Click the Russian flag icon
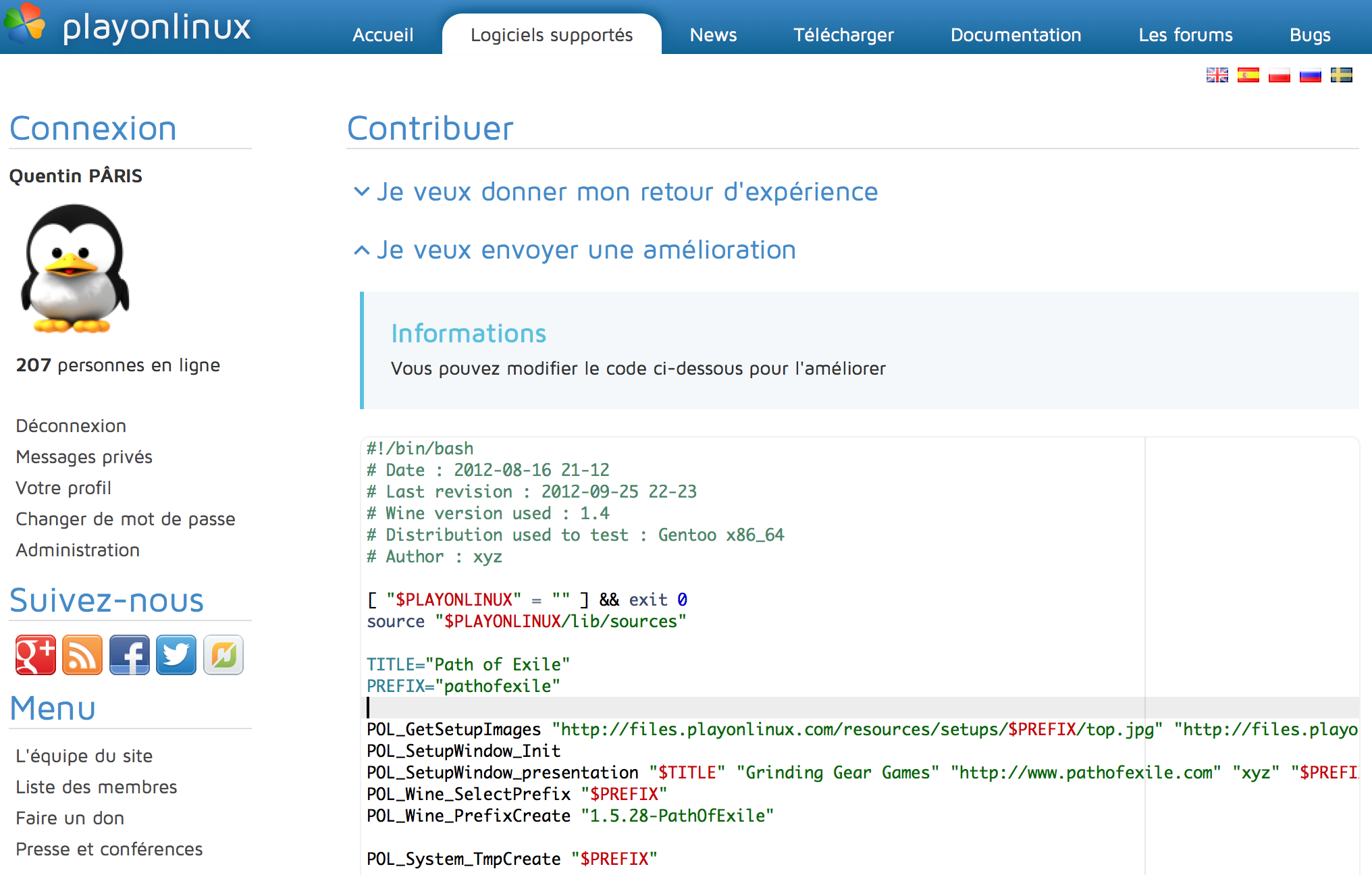The image size is (1372, 875). [x=1310, y=75]
